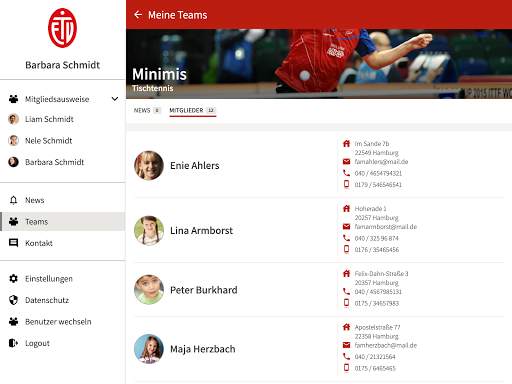Go back using the arrow beside Meine Teams
This screenshot has width=512, height=384.
coord(138,15)
